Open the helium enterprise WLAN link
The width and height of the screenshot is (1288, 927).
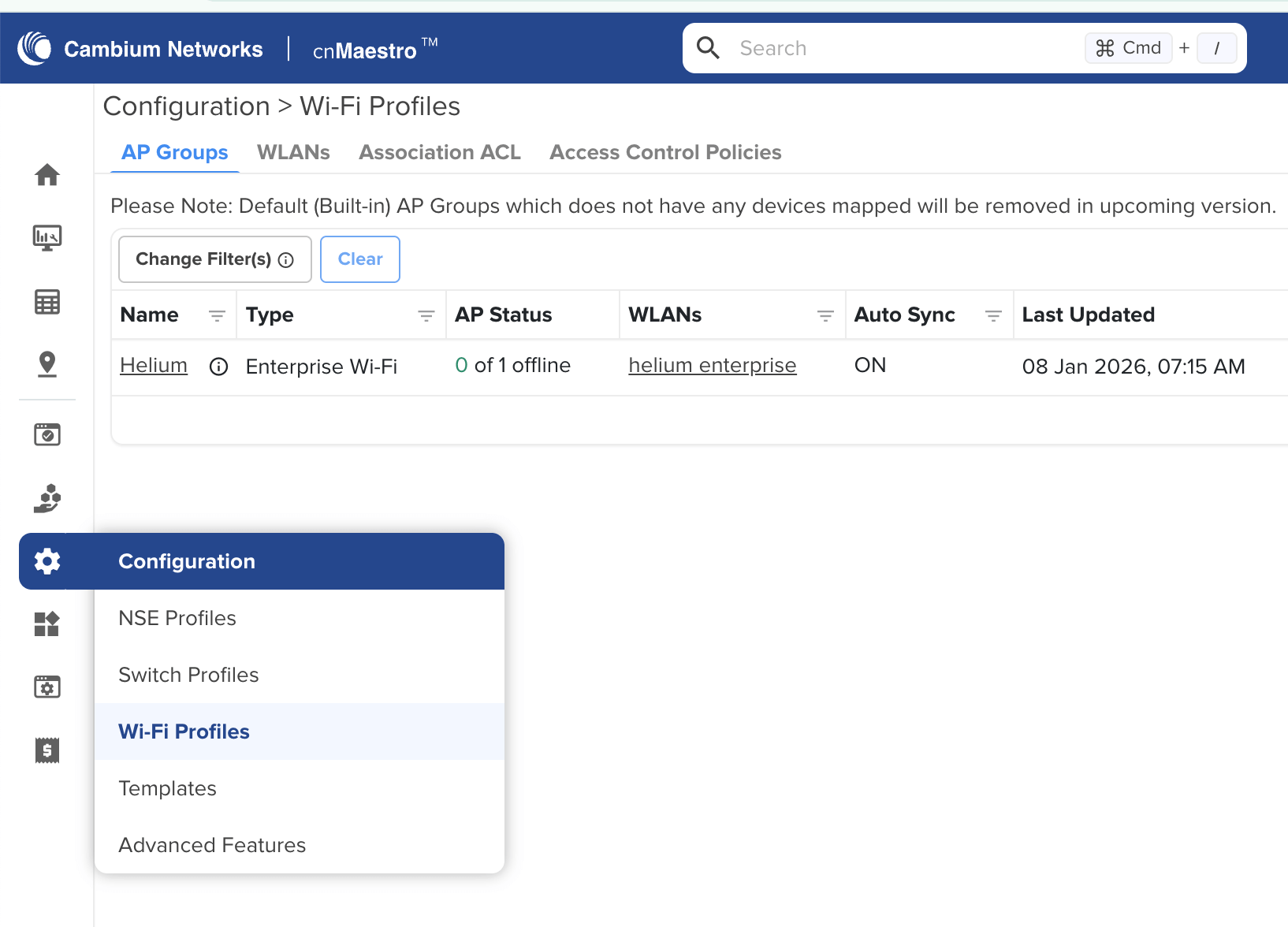point(712,366)
